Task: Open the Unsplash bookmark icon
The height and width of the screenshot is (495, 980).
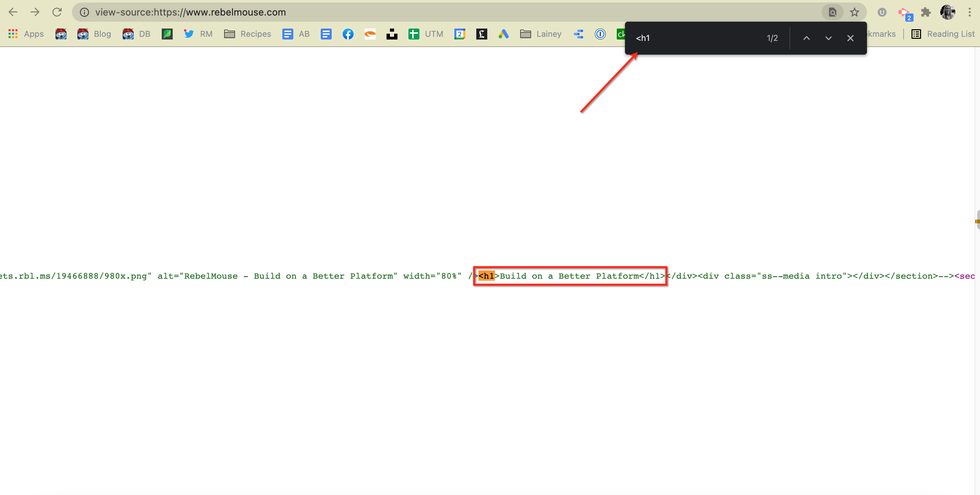Action: click(x=392, y=34)
